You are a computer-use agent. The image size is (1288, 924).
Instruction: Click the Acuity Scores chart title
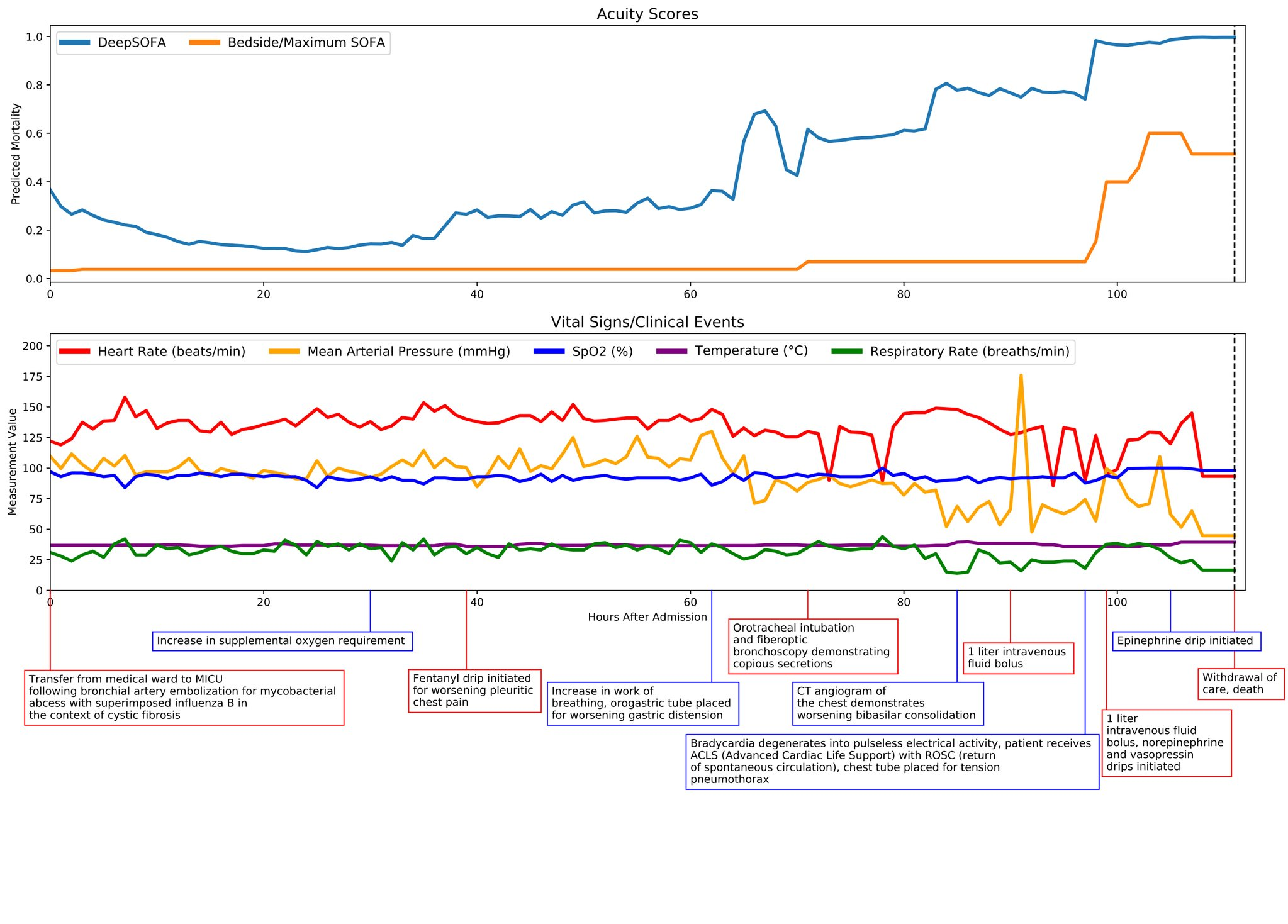(x=647, y=14)
